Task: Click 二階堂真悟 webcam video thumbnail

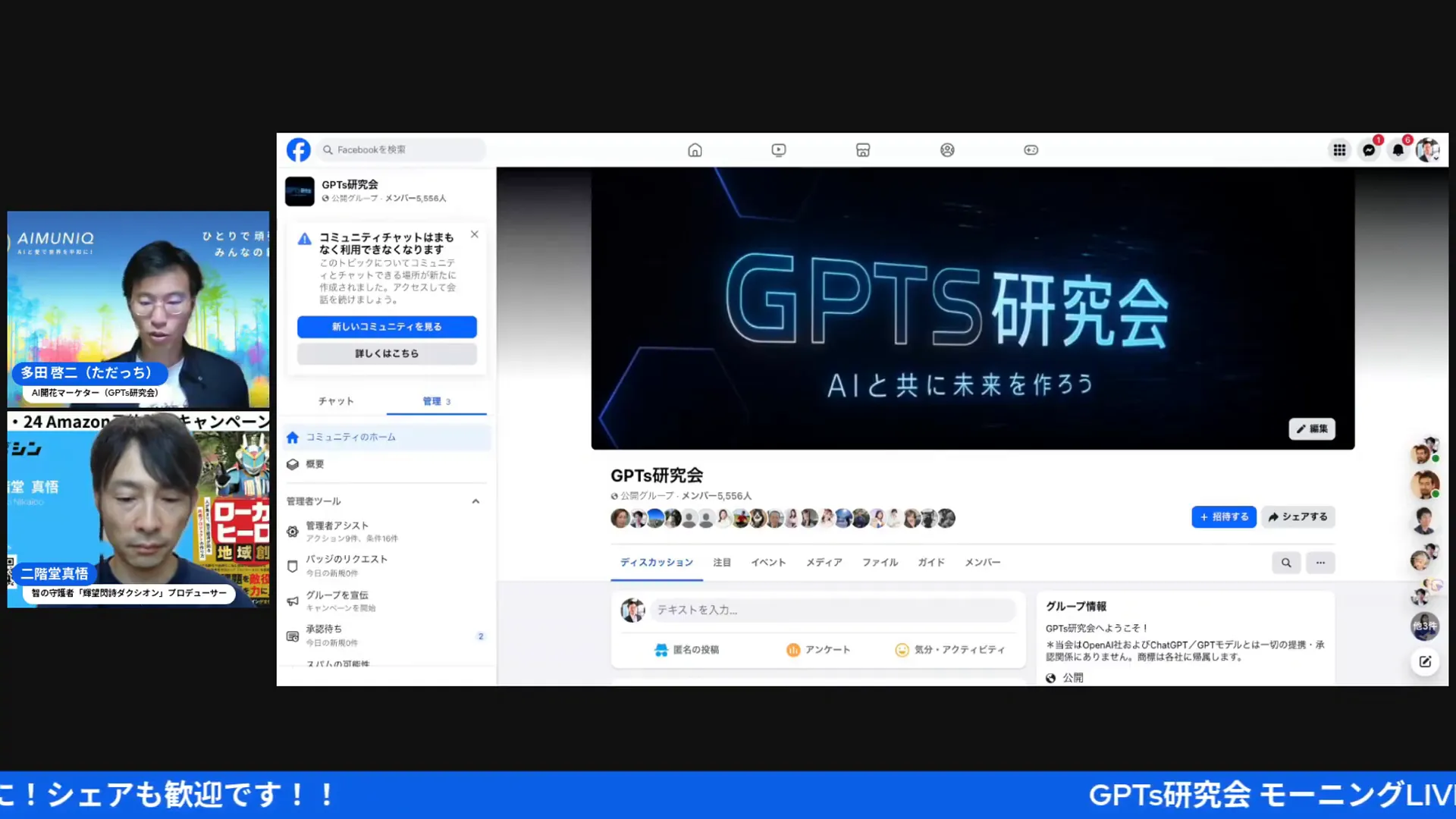Action: click(138, 509)
